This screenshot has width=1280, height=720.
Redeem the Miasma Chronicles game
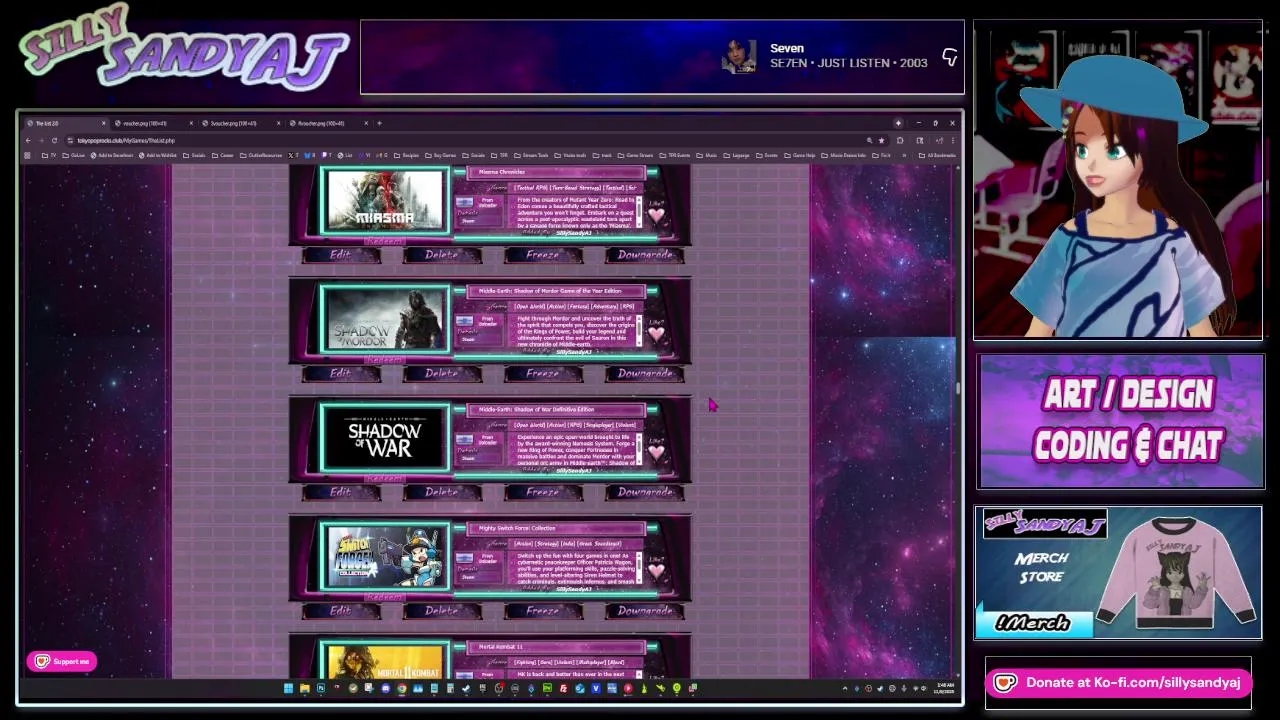385,241
